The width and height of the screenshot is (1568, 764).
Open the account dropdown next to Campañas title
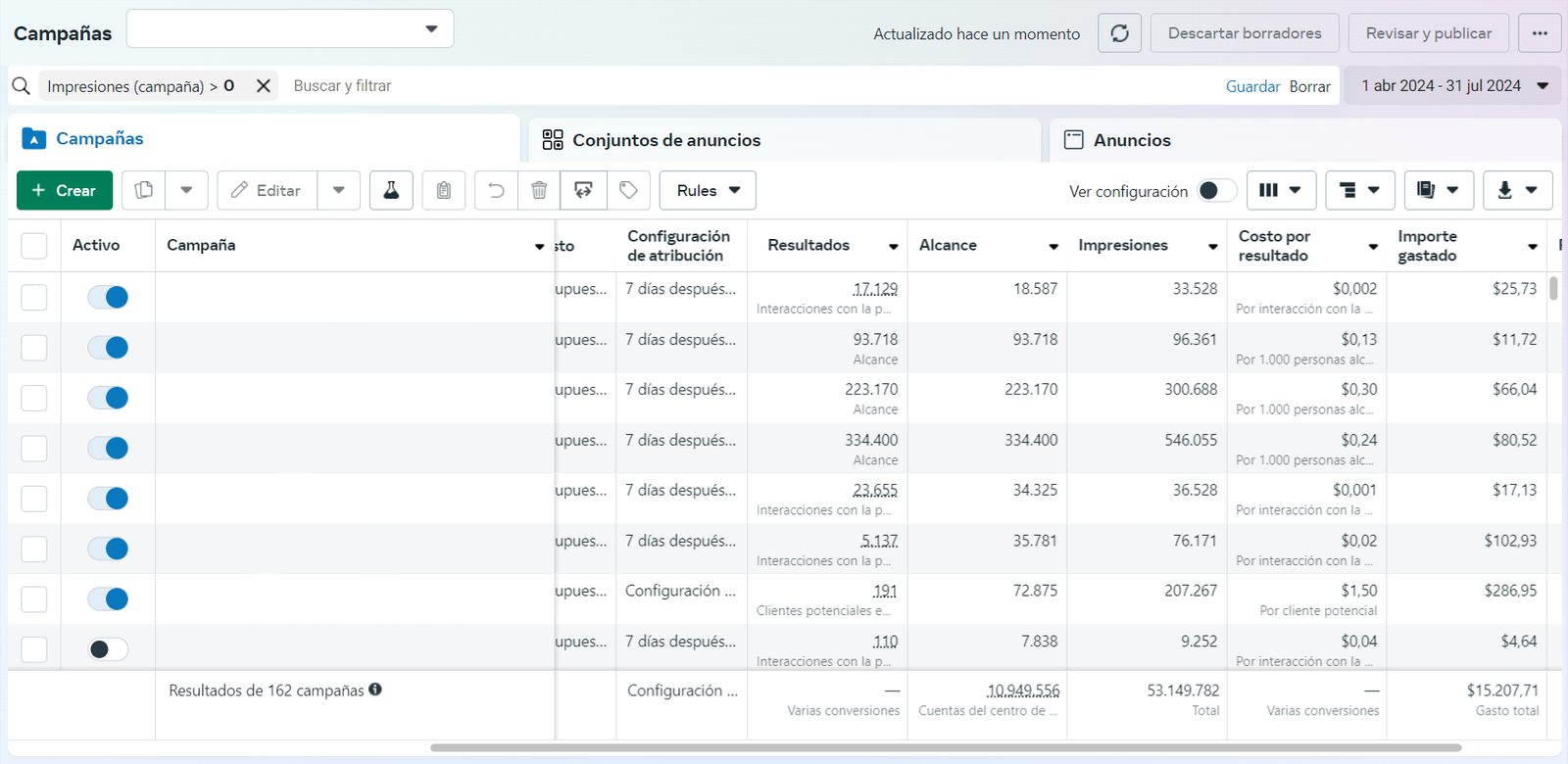point(290,28)
